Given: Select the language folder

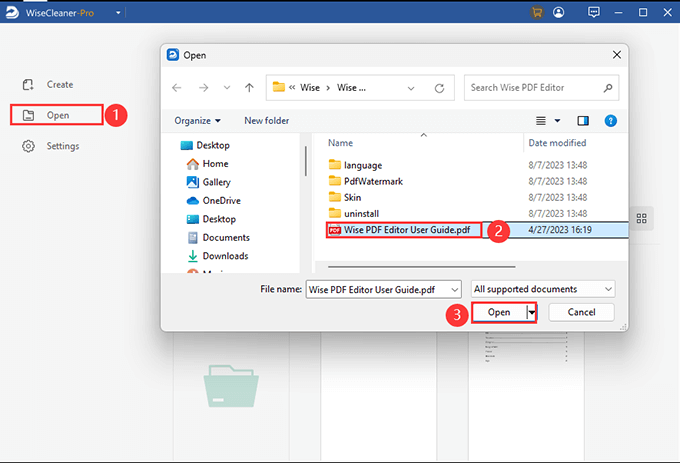Looking at the screenshot, I should (355, 165).
